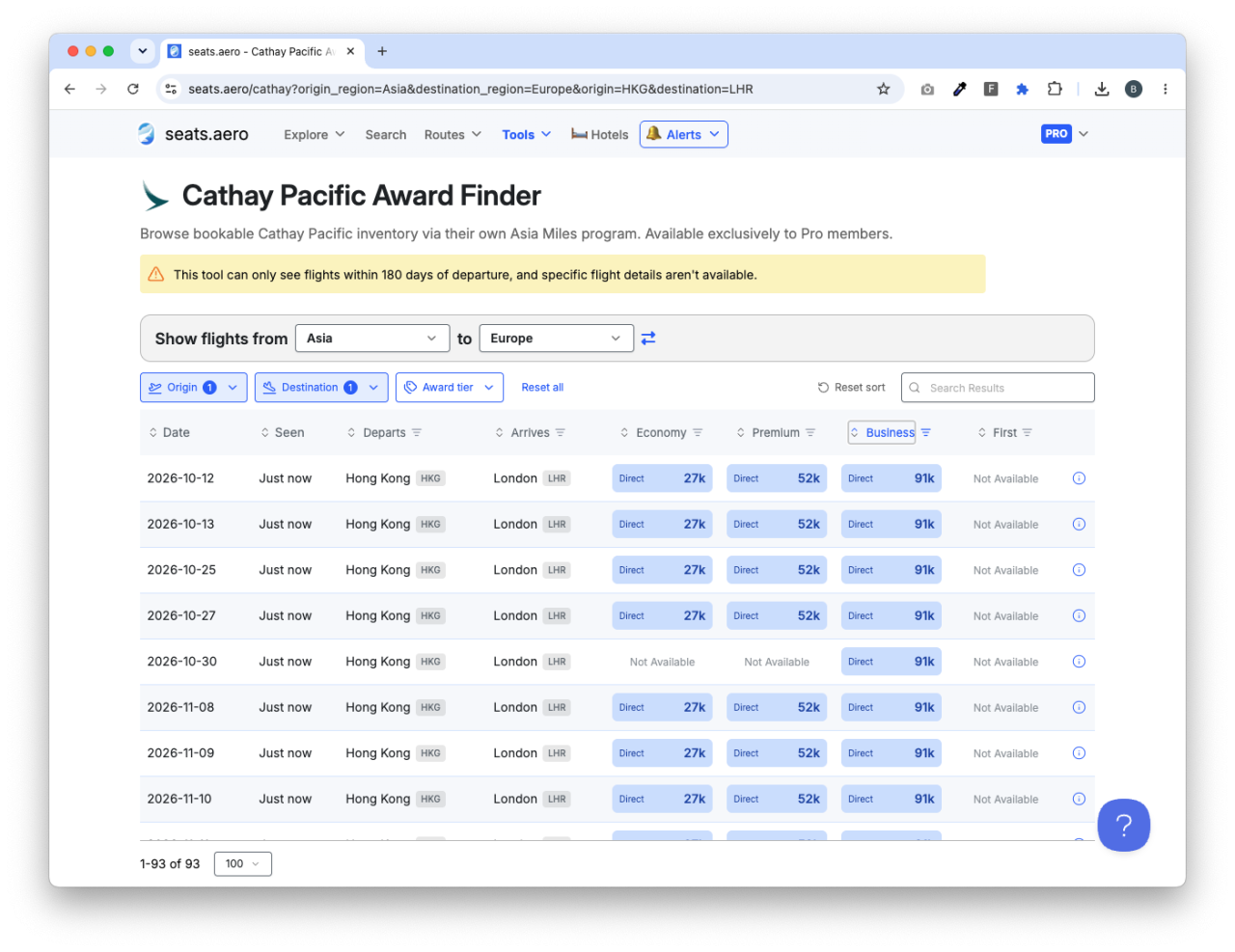This screenshot has width=1235, height=952.
Task: Open the Tools navigation menu
Action: [x=526, y=135]
